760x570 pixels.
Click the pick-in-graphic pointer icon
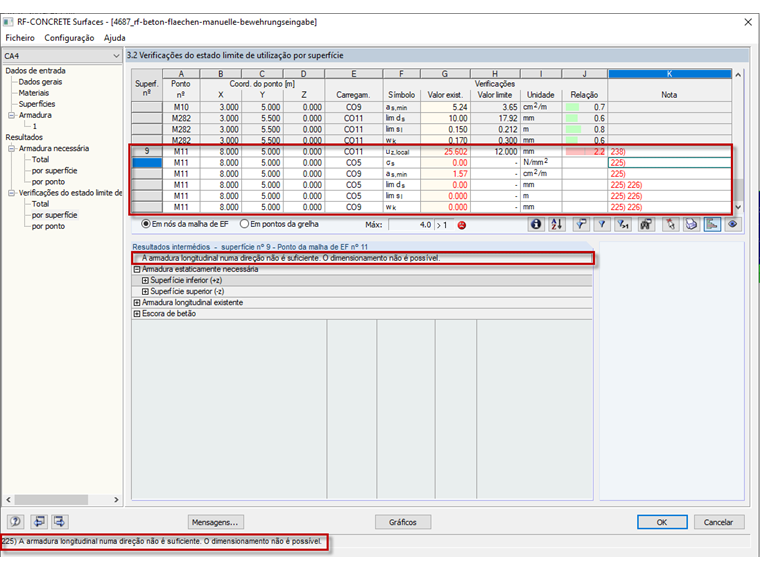(x=670, y=224)
